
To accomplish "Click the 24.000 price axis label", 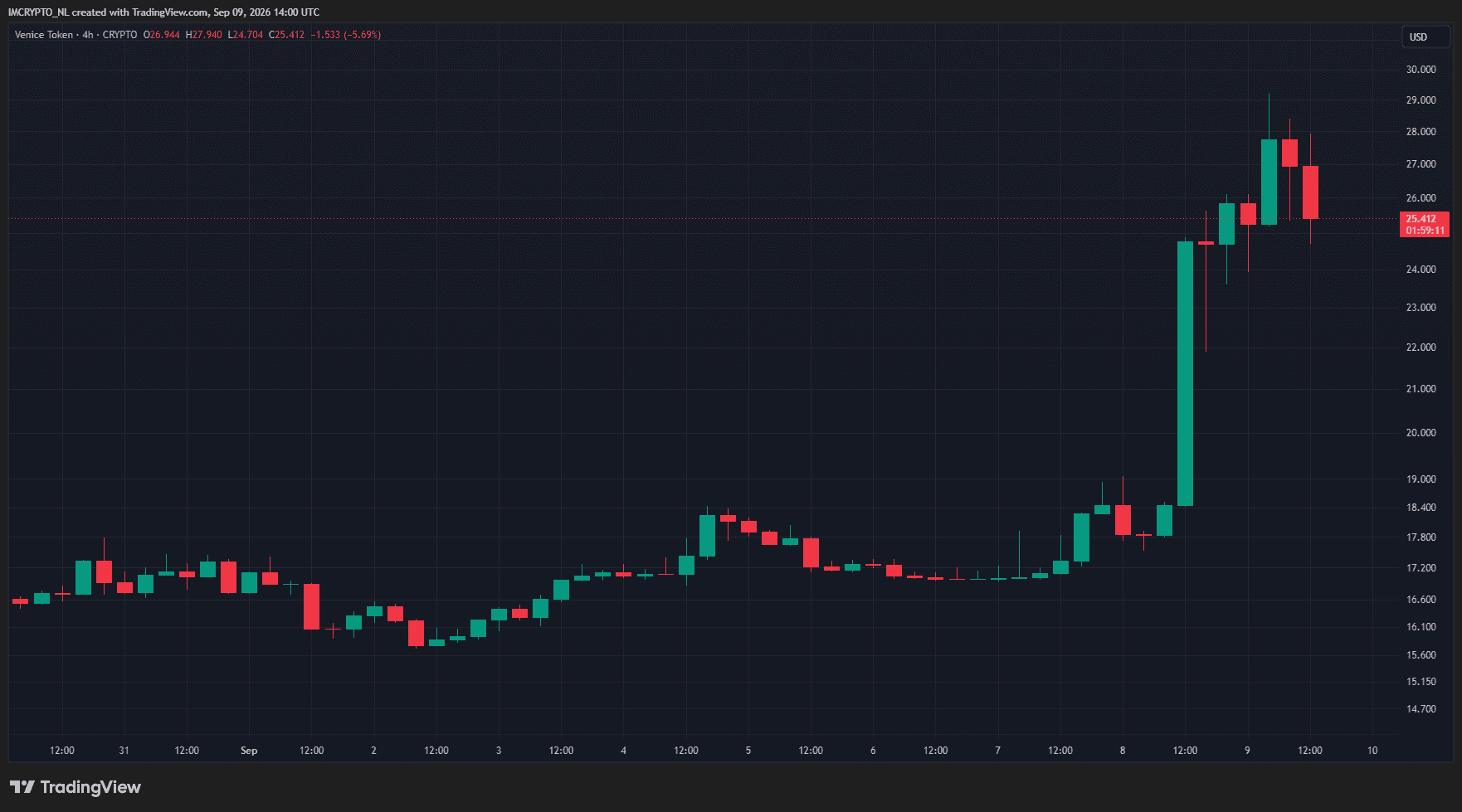I will (1421, 270).
